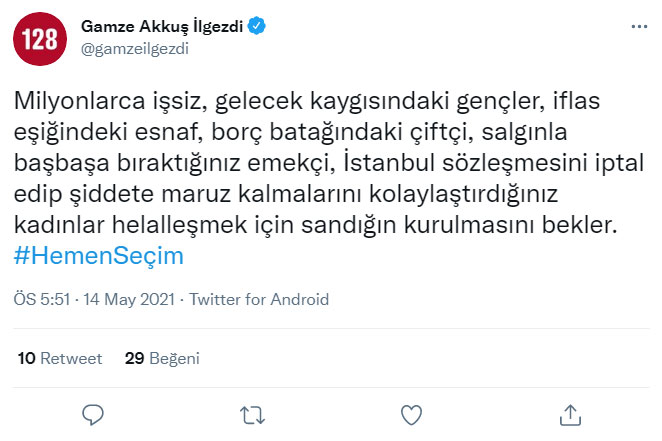Click the like count number 29

coord(134,357)
